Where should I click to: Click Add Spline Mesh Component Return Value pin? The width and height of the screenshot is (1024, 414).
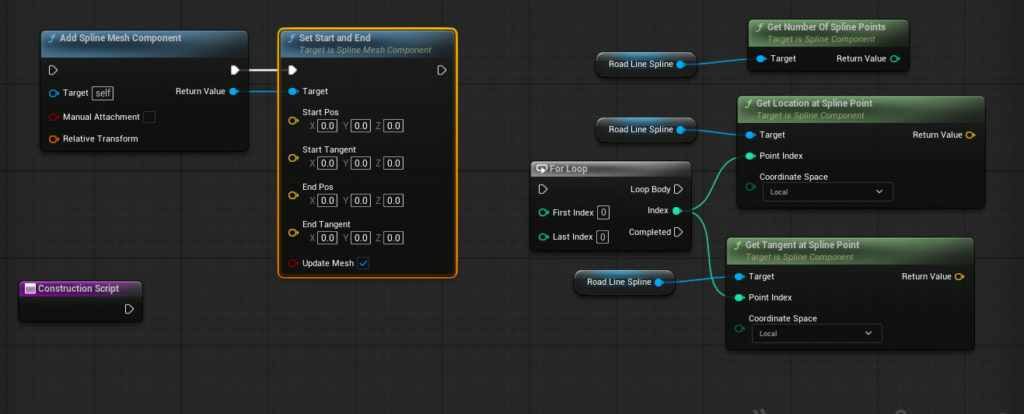pyautogui.click(x=233, y=92)
